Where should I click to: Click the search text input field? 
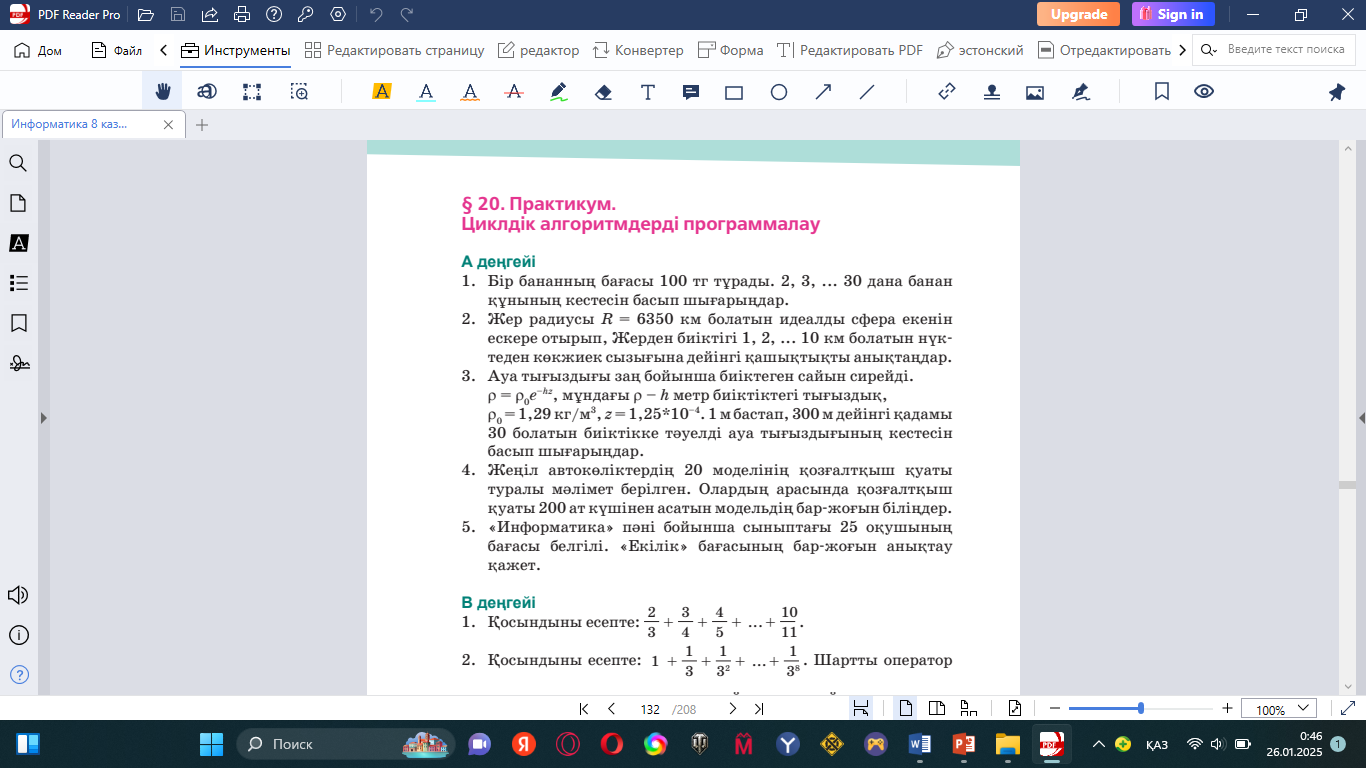pyautogui.click(x=1285, y=50)
